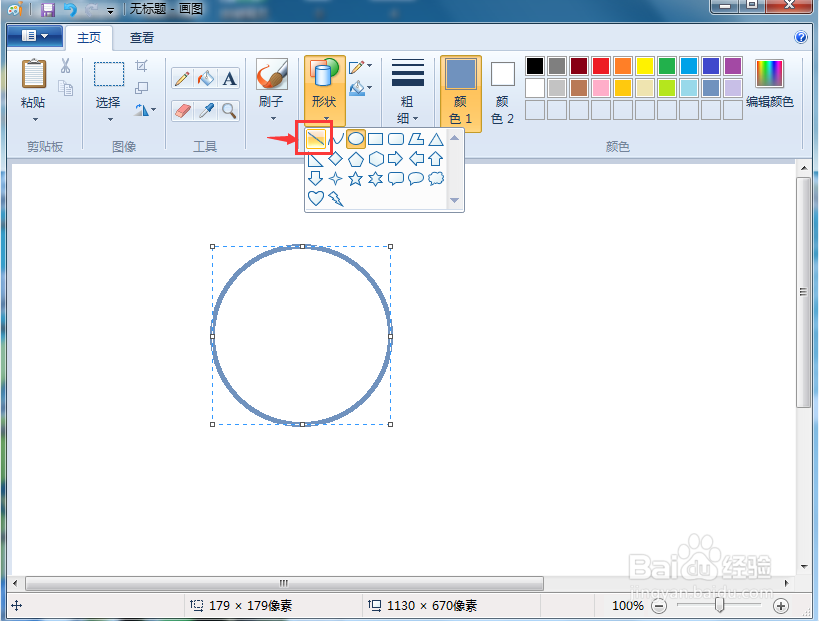Select the heart shape

(x=315, y=198)
